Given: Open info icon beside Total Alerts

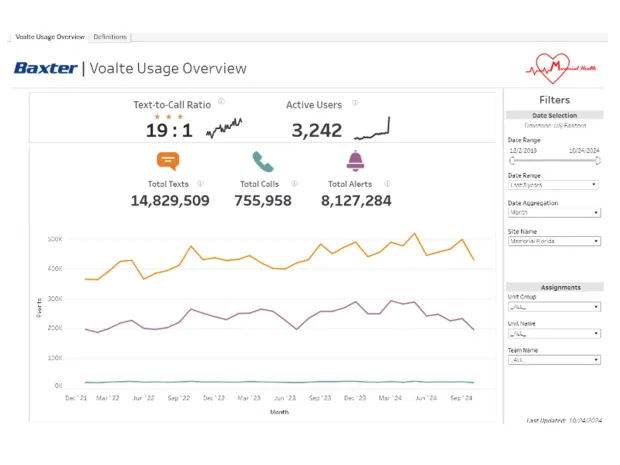Looking at the screenshot, I should [x=388, y=183].
